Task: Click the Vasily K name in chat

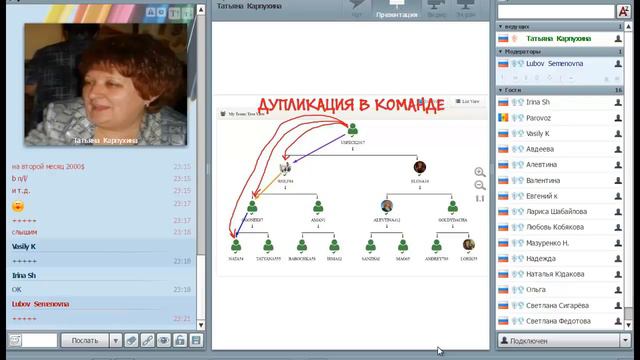Action: tap(24, 247)
